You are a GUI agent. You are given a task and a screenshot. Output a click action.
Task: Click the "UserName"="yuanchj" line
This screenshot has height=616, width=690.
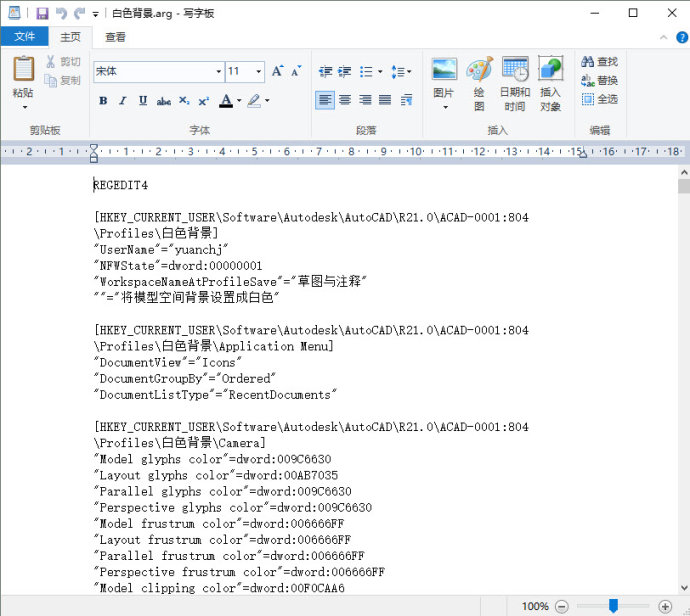tap(161, 249)
